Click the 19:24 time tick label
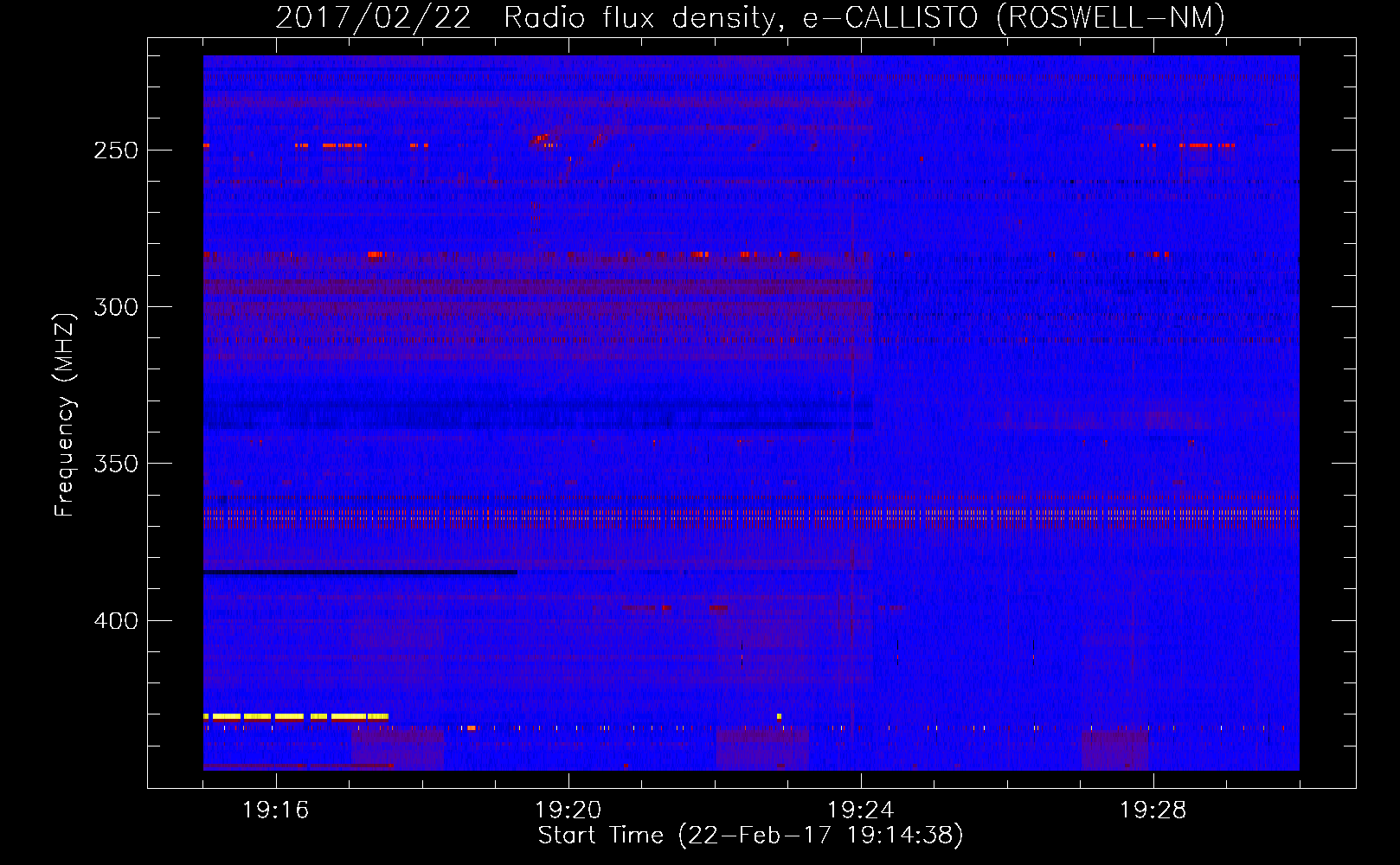Screen dimensions: 1400x865 pos(861,811)
